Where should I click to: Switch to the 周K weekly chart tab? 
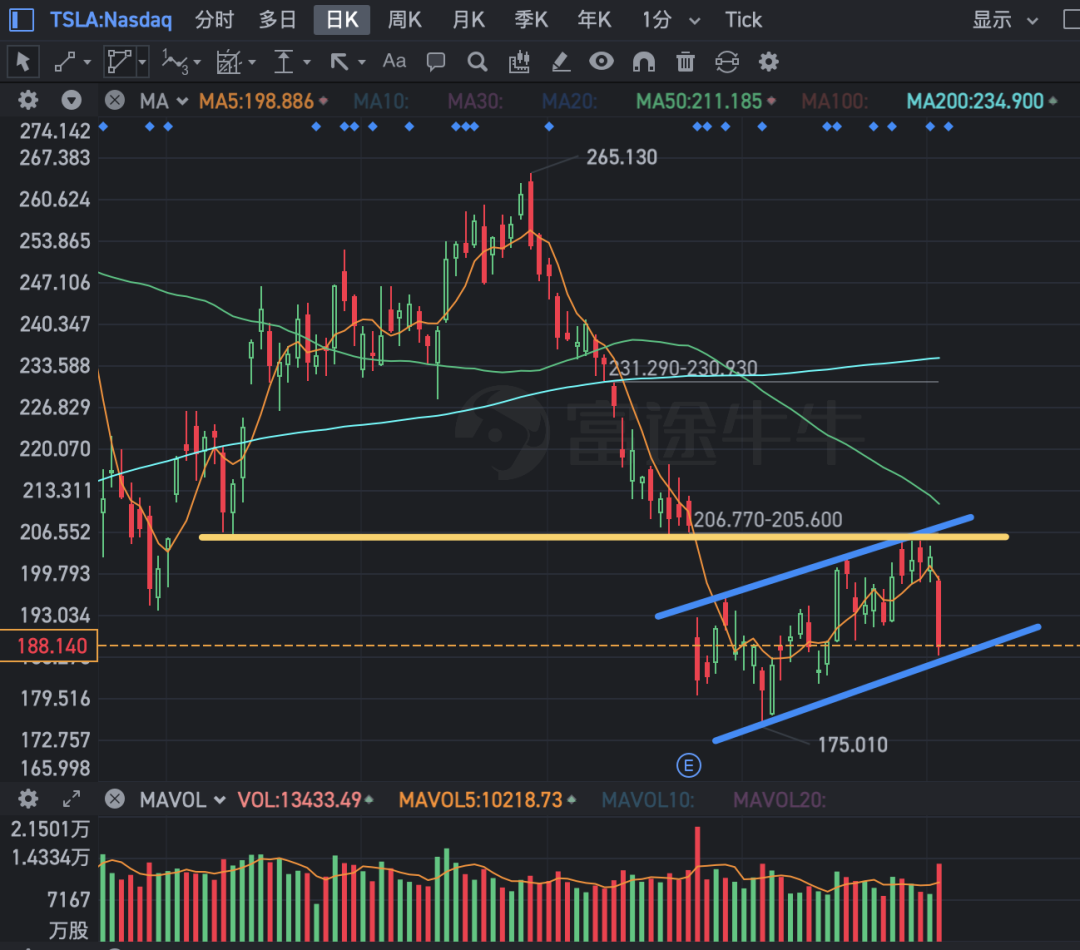click(x=405, y=20)
